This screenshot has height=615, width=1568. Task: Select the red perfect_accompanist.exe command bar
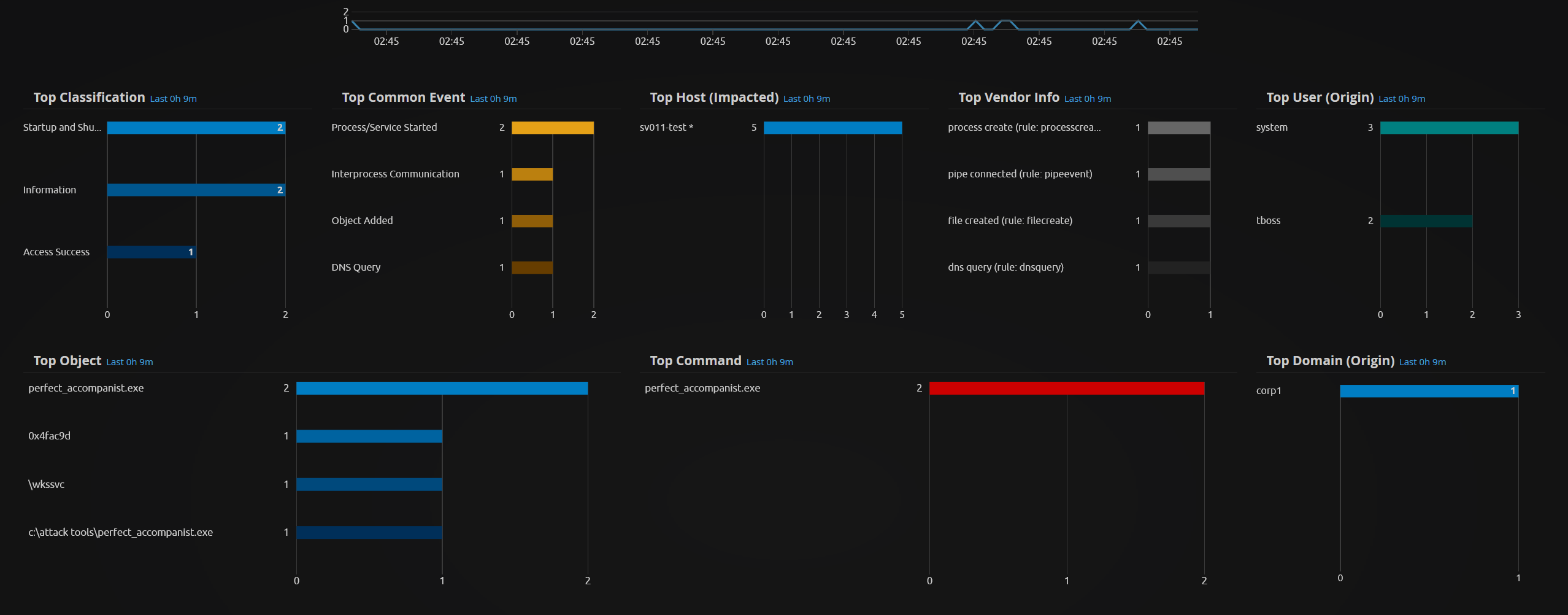[1066, 389]
